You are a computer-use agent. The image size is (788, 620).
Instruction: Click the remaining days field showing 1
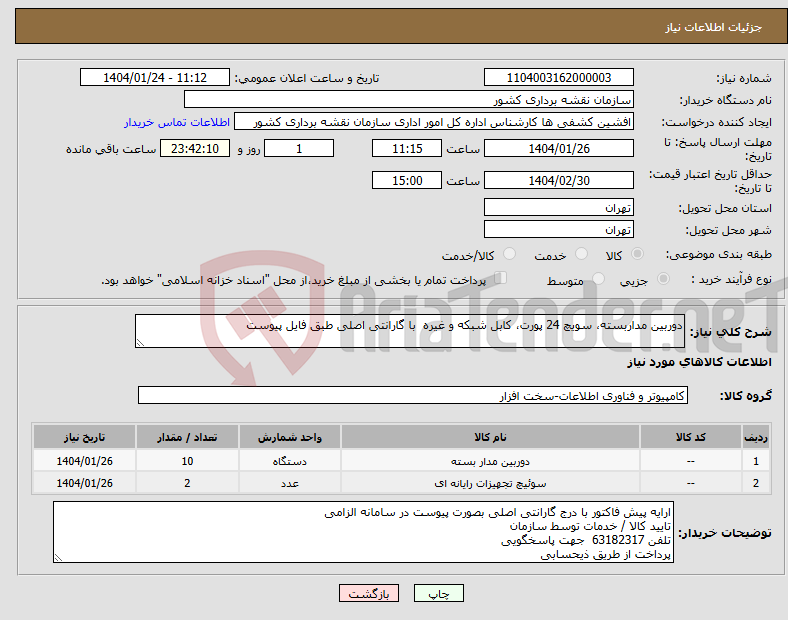click(299, 148)
